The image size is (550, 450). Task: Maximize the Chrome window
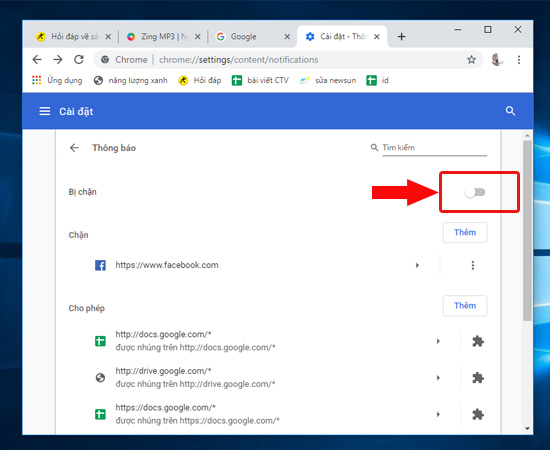[488, 30]
